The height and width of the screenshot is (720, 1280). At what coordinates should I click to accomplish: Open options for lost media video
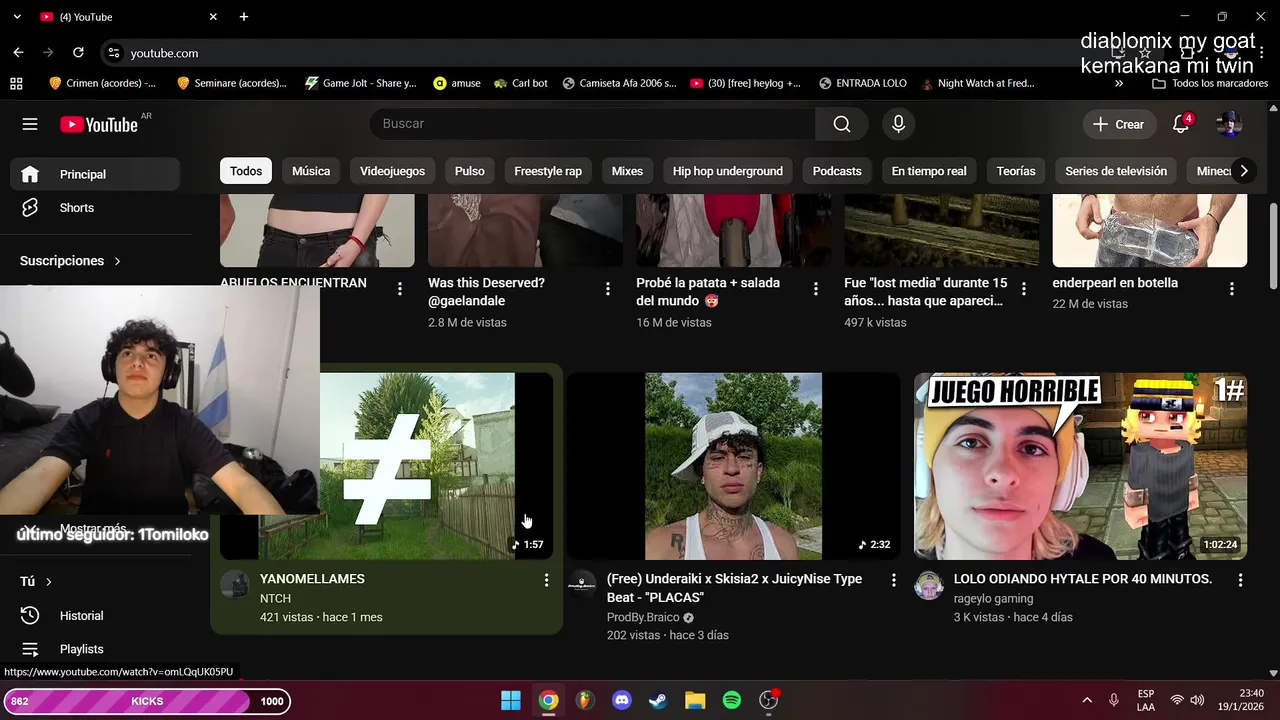1024,289
